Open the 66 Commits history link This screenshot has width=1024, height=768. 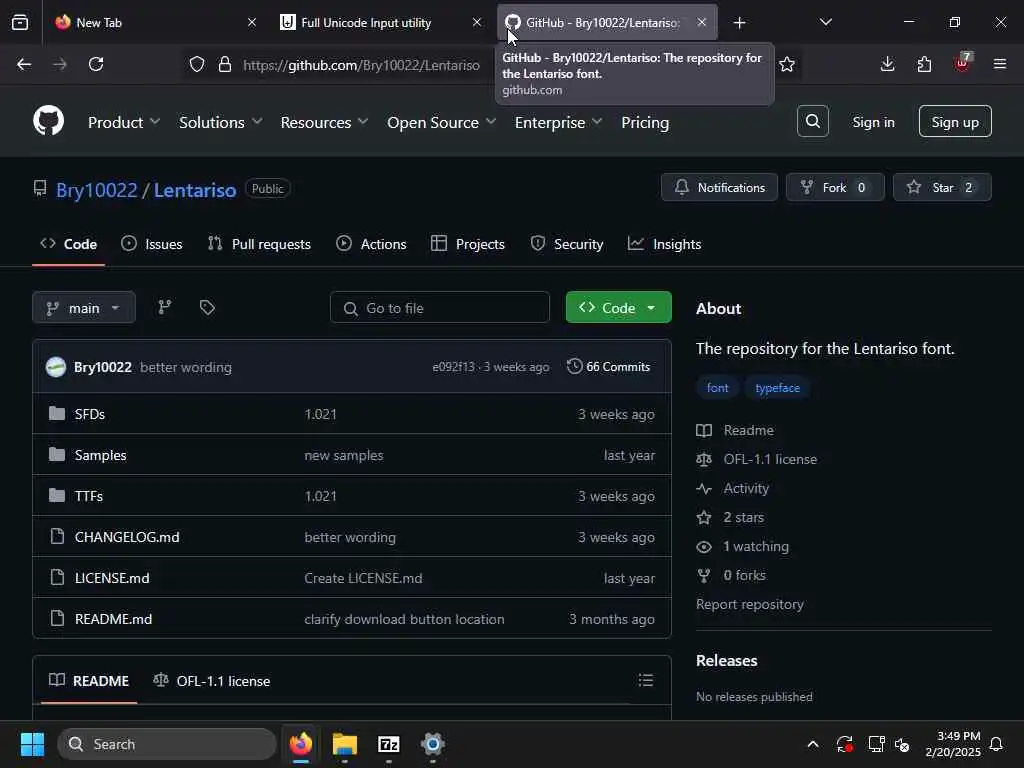608,367
